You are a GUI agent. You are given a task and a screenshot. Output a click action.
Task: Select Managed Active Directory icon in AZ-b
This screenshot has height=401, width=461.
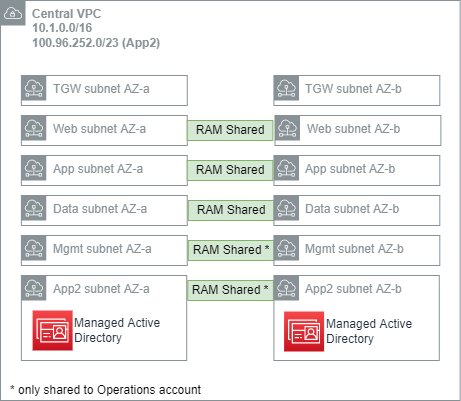click(x=304, y=331)
